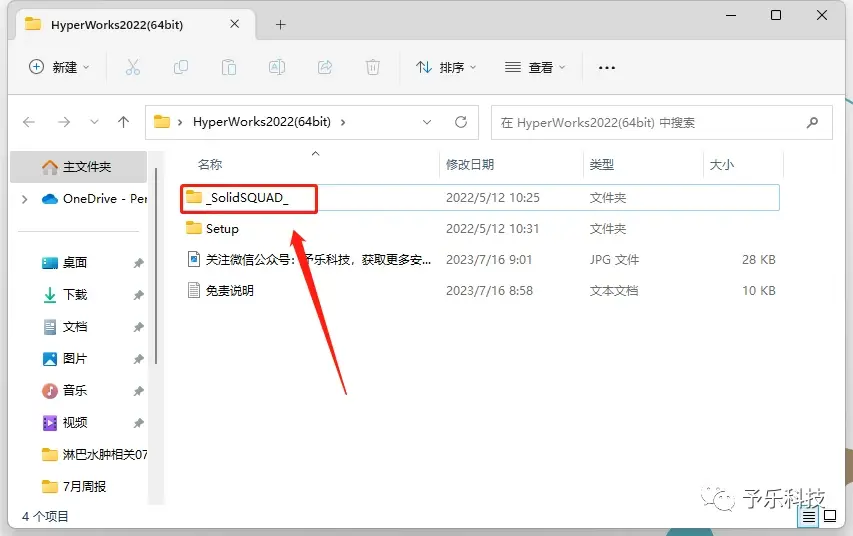This screenshot has width=853, height=536.
Task: Unpin 文档 via its pin icon
Action: tap(139, 327)
